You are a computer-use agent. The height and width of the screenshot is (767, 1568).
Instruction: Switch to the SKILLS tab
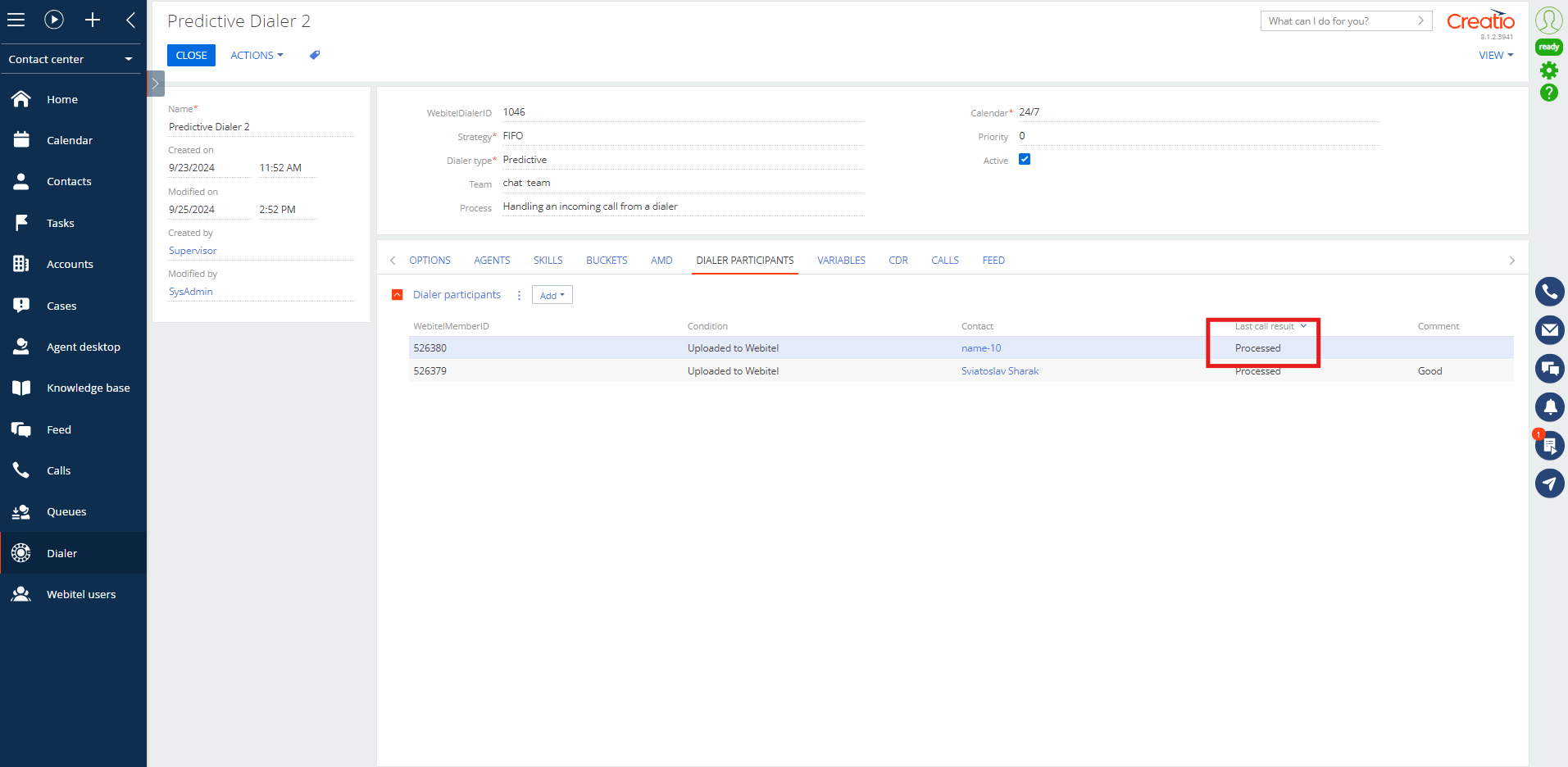coord(548,261)
